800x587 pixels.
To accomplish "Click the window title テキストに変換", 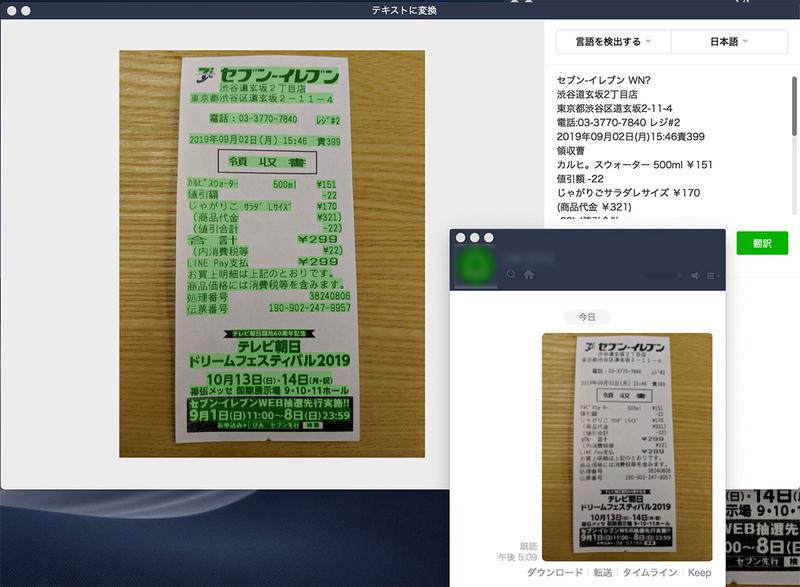I will tap(404, 10).
